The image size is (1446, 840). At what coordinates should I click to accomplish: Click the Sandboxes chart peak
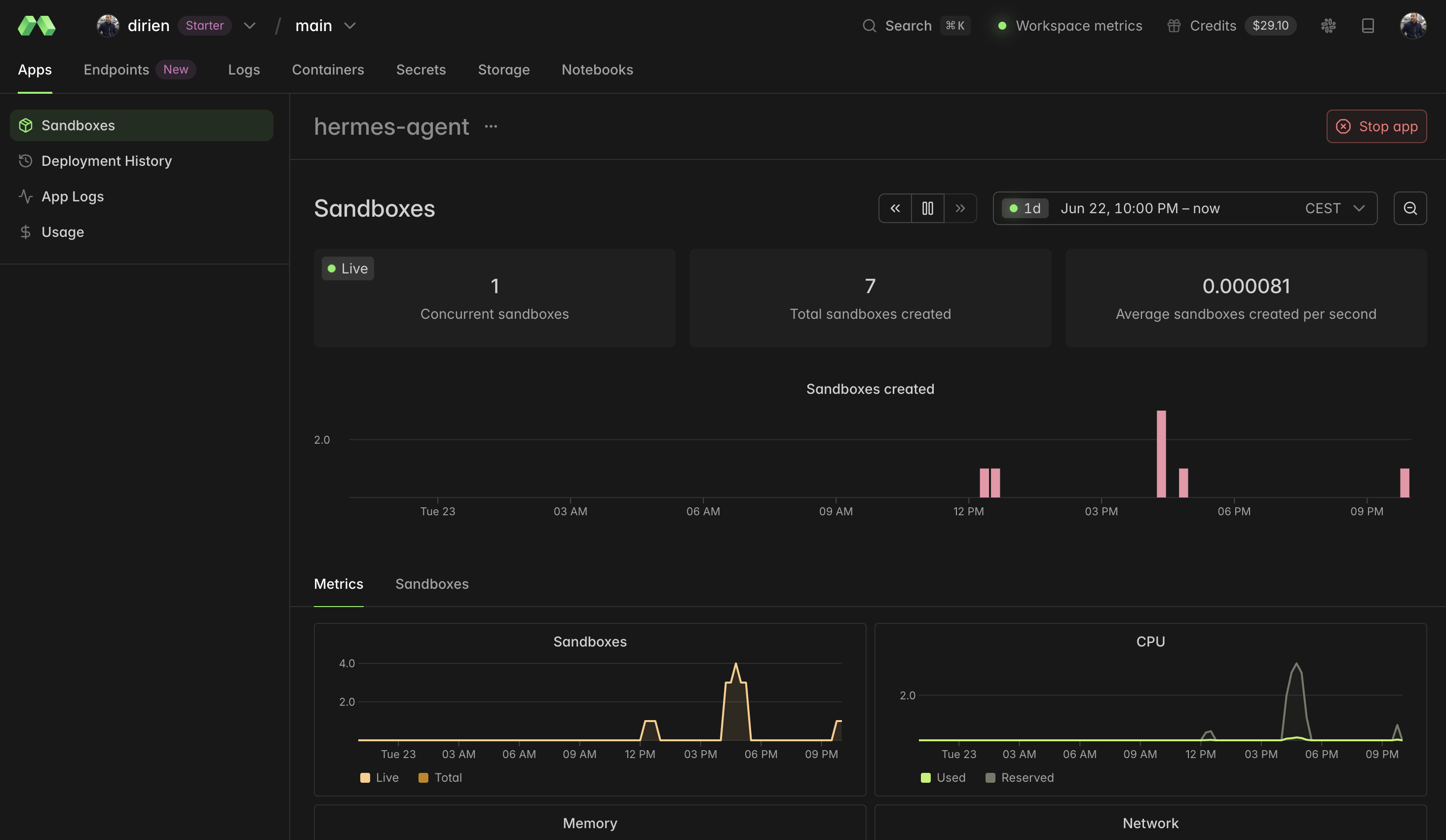click(x=736, y=664)
